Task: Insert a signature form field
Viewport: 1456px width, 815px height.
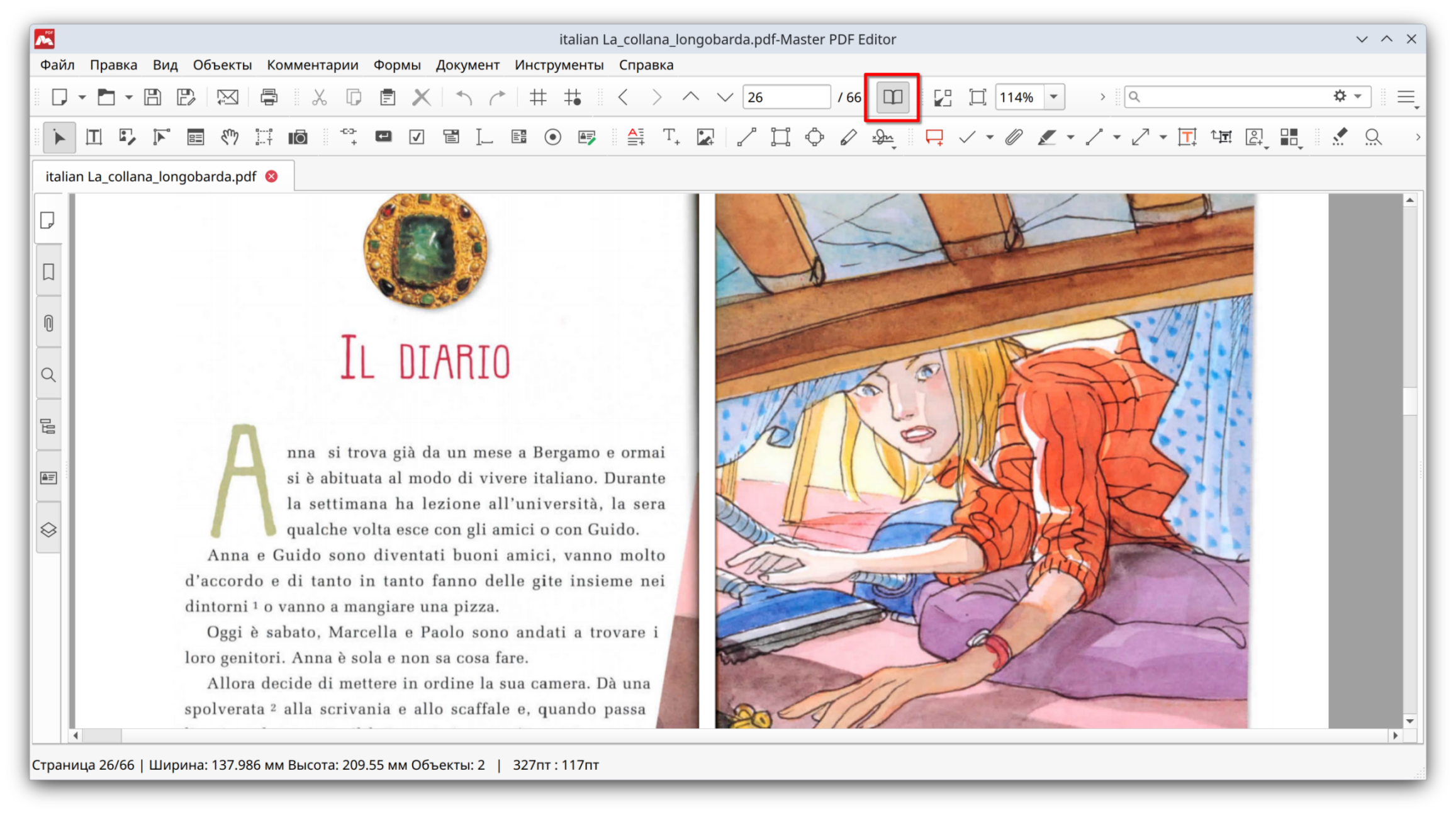Action: (x=586, y=137)
